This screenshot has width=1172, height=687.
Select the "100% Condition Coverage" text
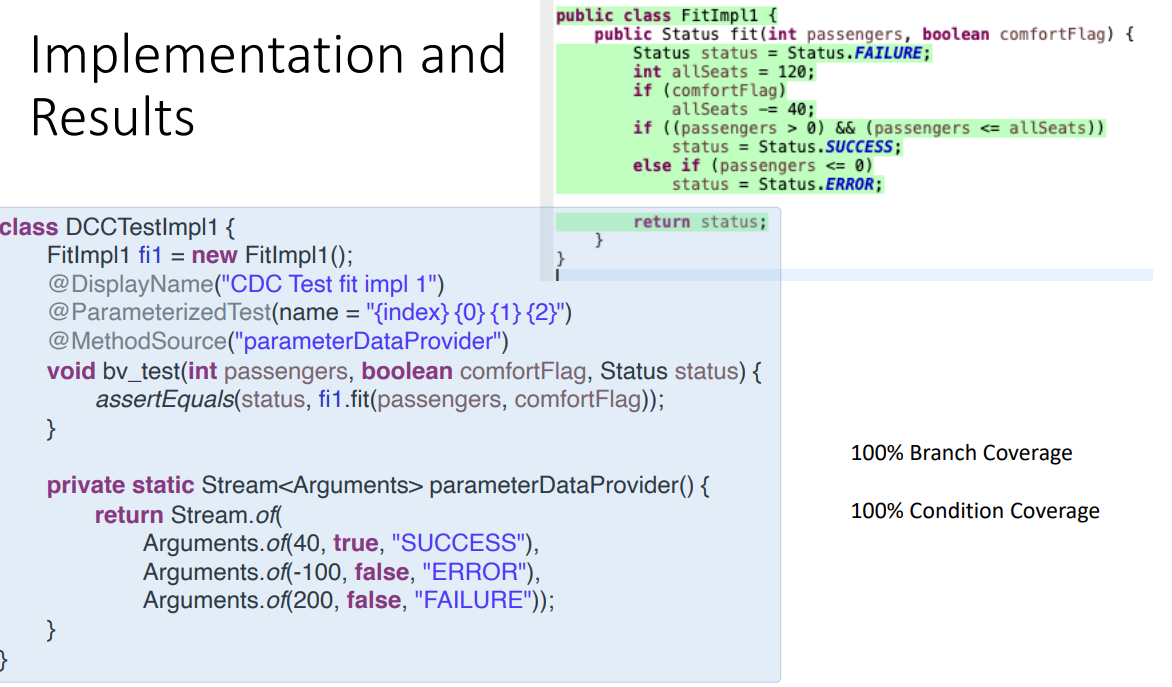click(x=974, y=511)
